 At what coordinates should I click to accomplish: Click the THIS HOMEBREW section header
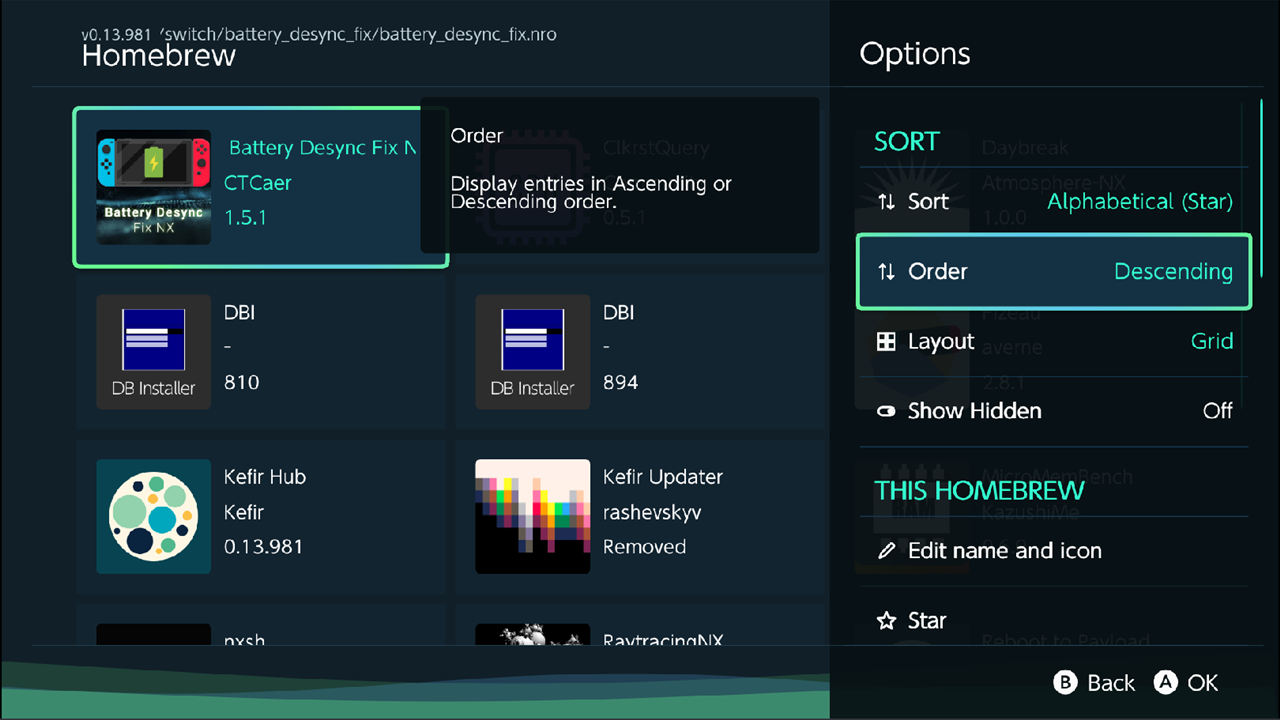tap(980, 491)
